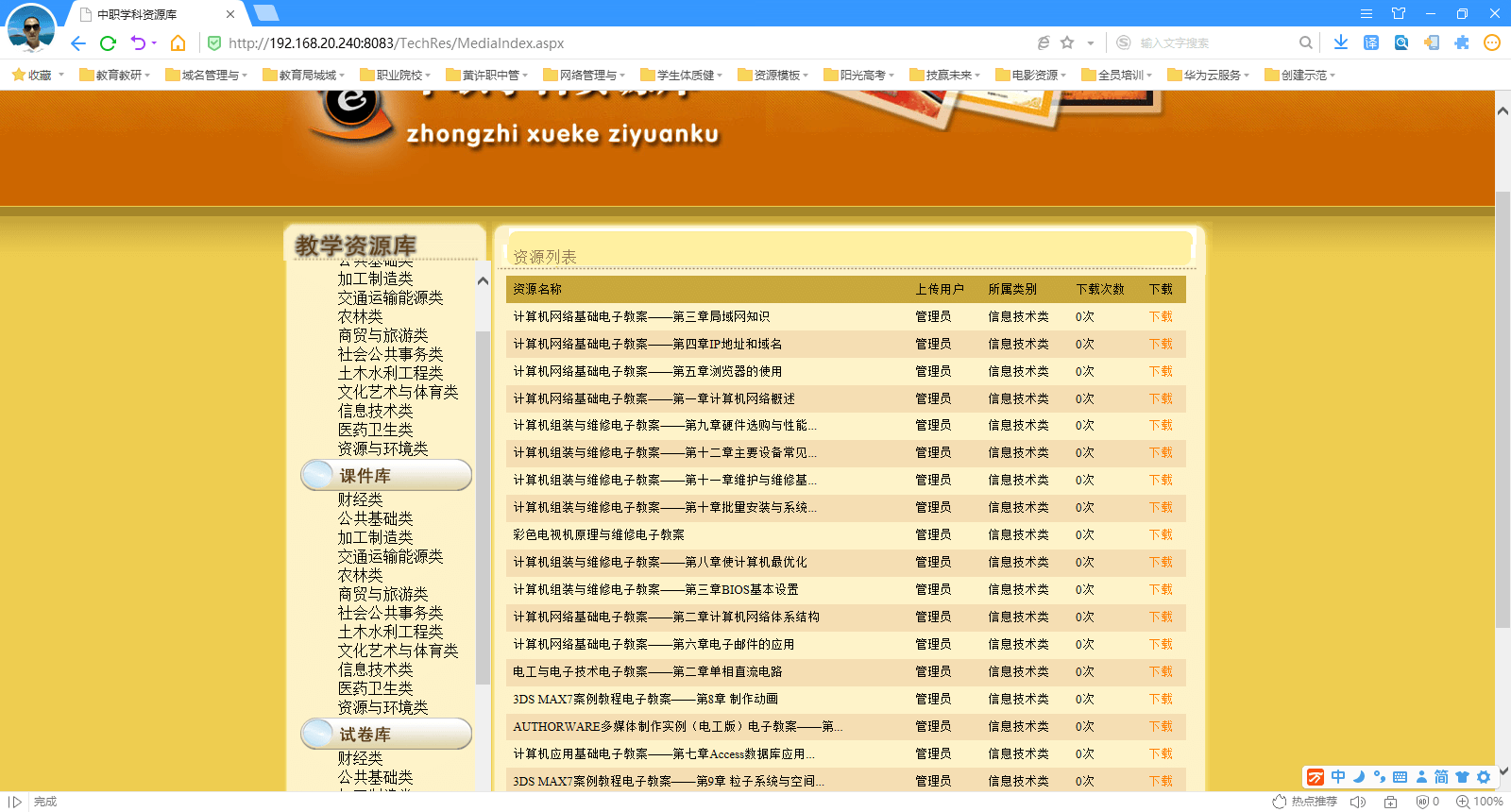The height and width of the screenshot is (812, 1511).
Task: Open the 课件库 section button
Action: 387,476
